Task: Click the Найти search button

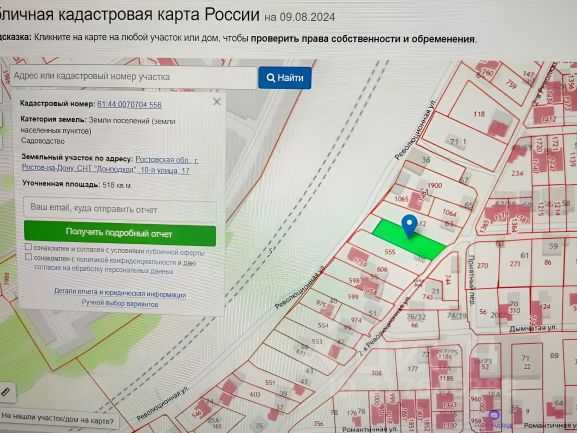Action: coord(285,78)
